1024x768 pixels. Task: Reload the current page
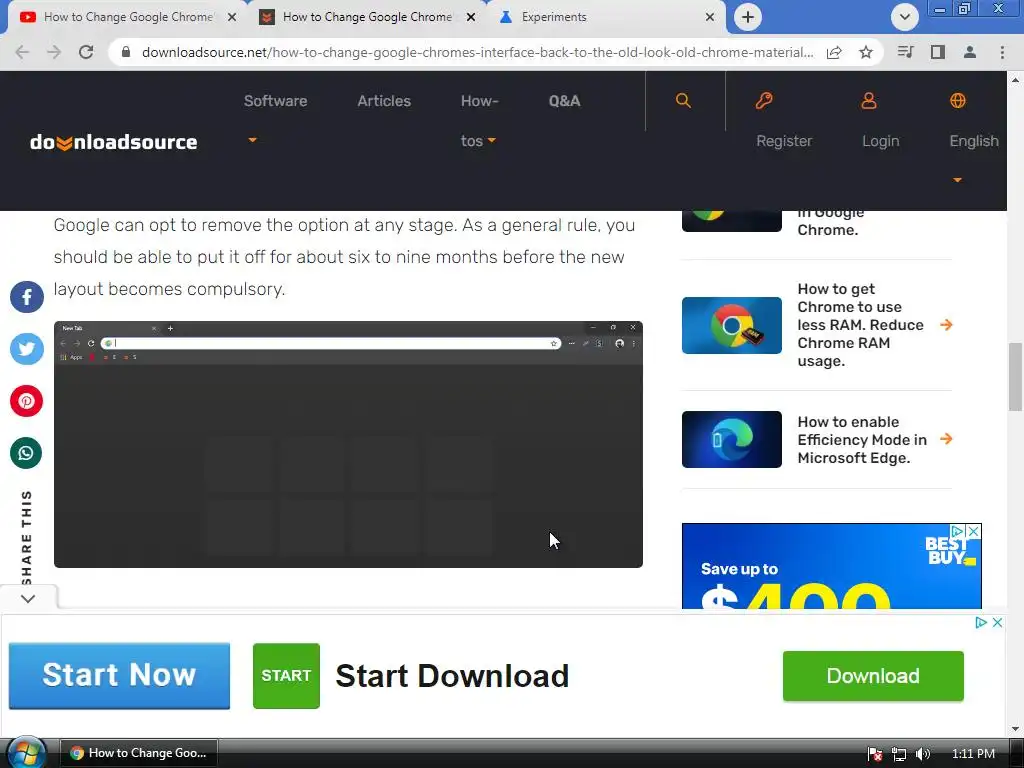click(86, 52)
